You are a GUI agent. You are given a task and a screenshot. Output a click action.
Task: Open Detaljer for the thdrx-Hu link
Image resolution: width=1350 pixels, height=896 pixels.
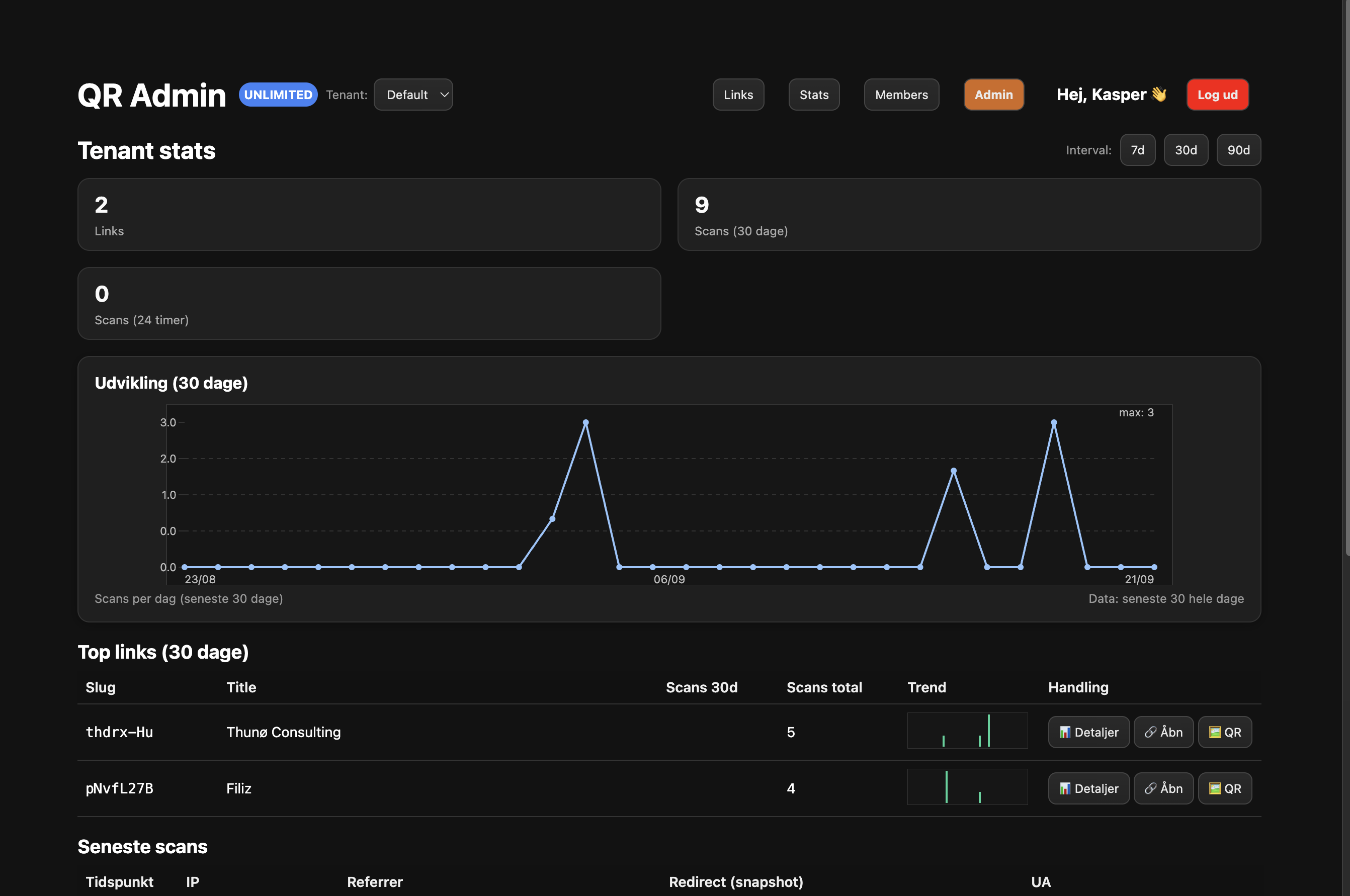pos(1088,732)
